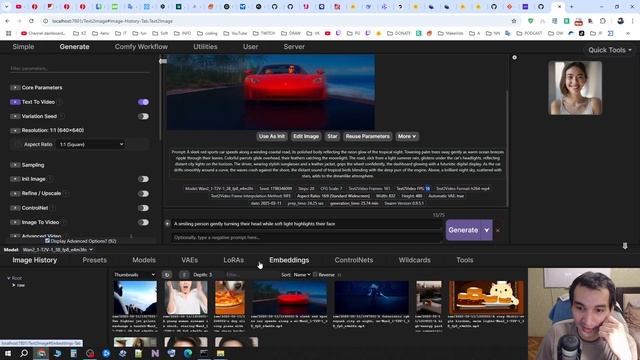The width and height of the screenshot is (640, 360).
Task: Check the Reverse sort checkbox
Action: tap(315, 275)
